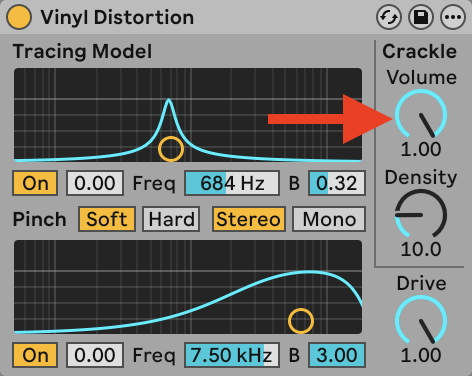The height and width of the screenshot is (376, 472).
Task: Click the hot-swap preset icon
Action: pos(389,17)
